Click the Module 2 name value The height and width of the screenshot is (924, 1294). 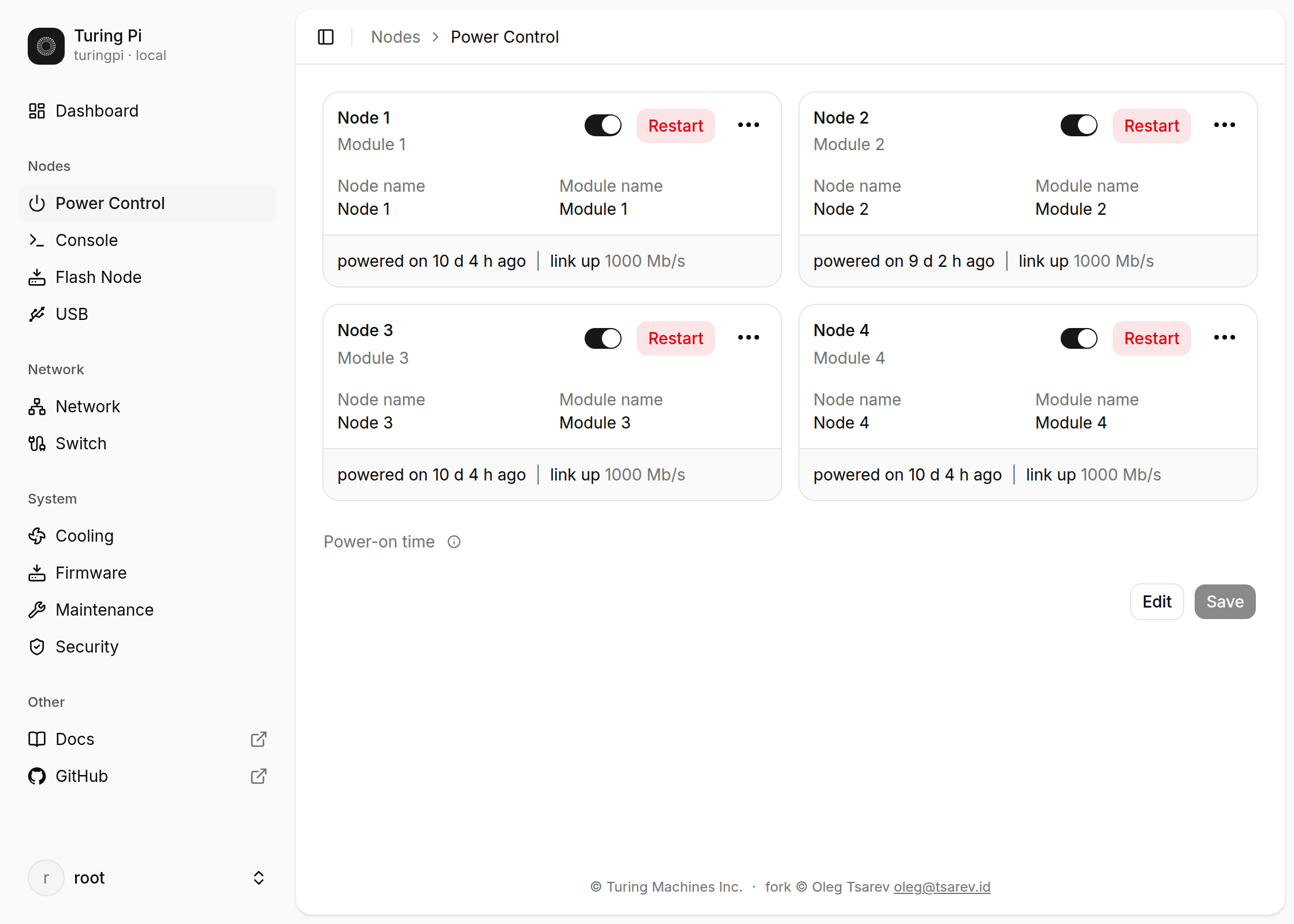pos(1071,209)
